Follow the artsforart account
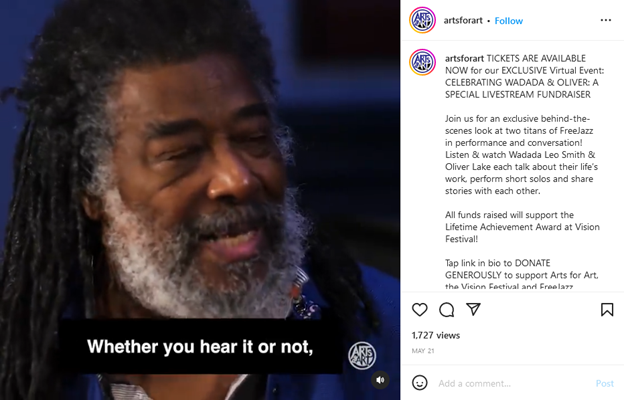624x400 pixels. 509,21
